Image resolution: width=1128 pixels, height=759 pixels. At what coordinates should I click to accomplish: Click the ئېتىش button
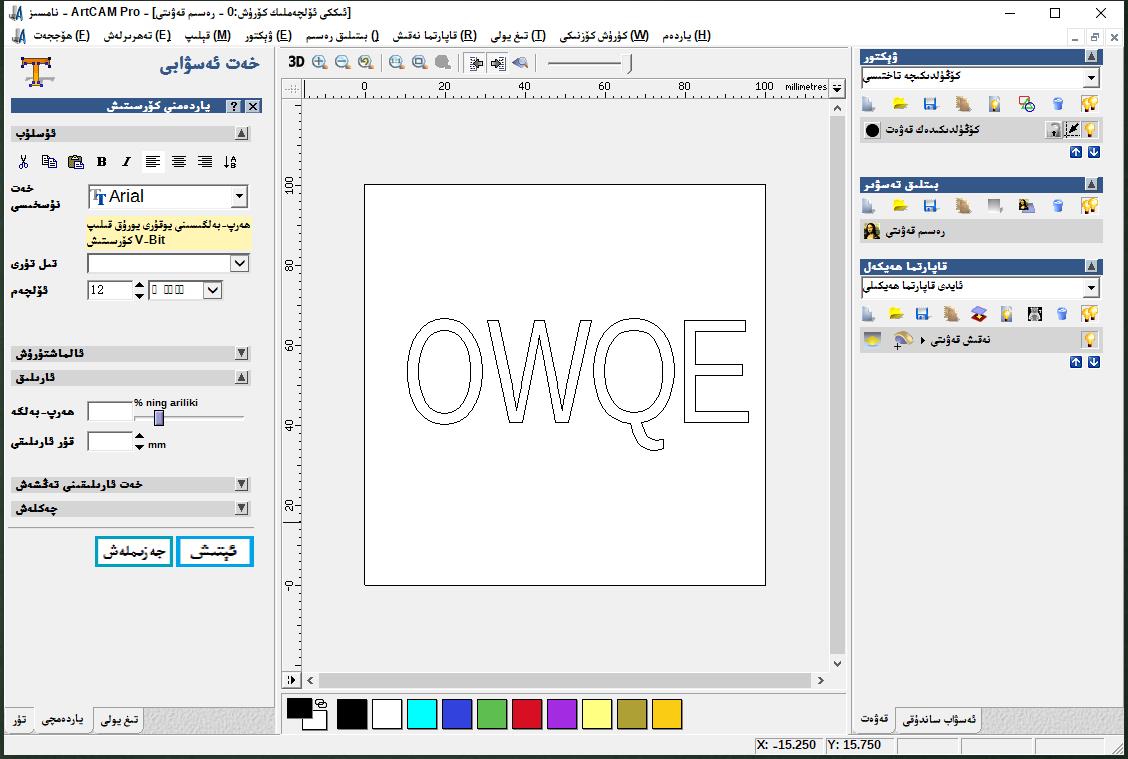214,552
